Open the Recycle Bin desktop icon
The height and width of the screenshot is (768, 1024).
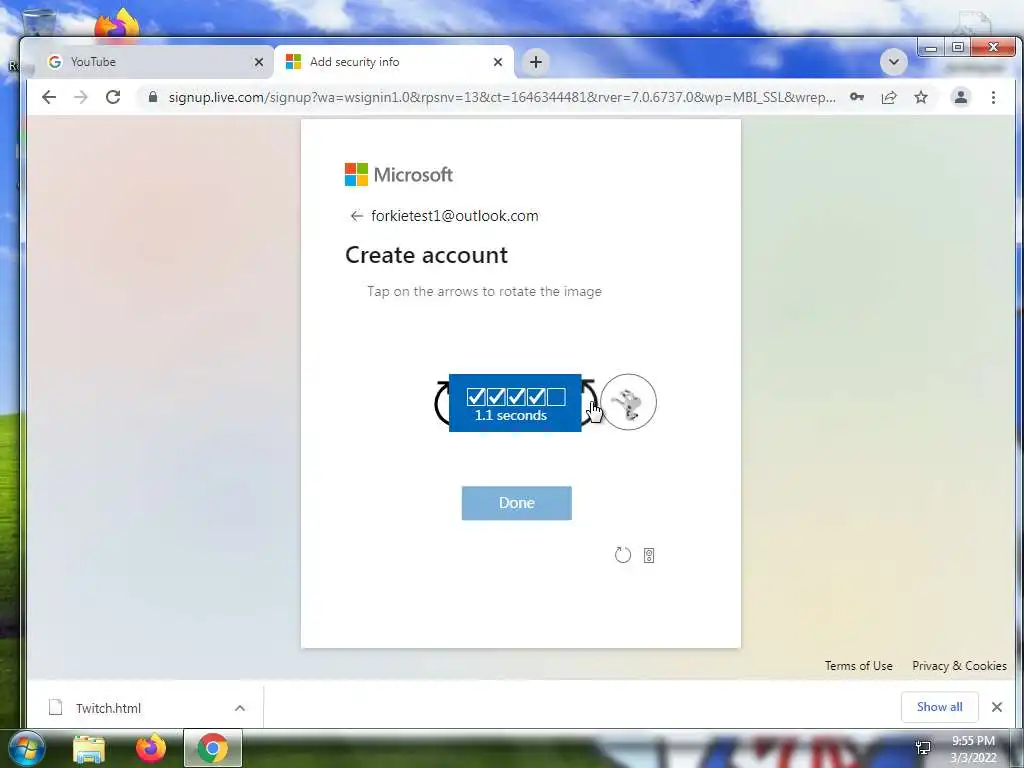pos(39,23)
